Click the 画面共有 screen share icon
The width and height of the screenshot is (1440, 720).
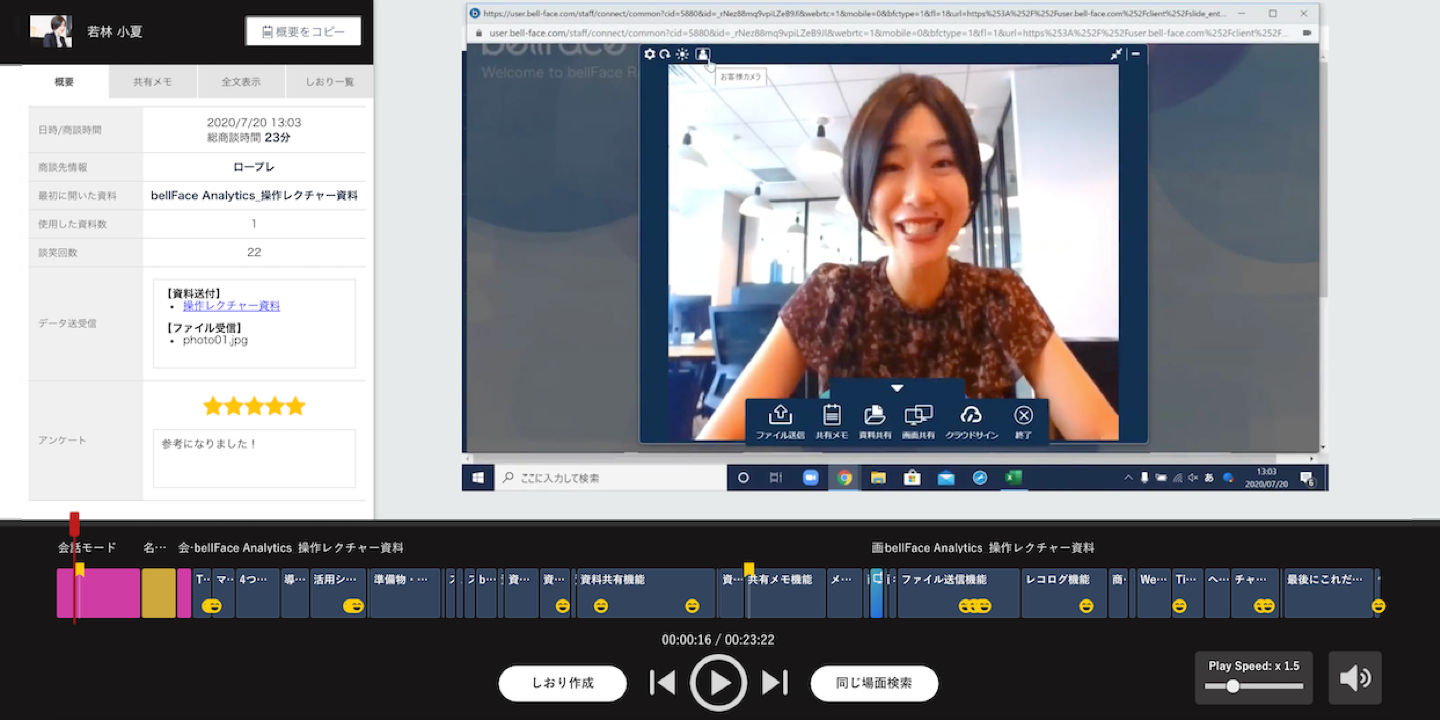(918, 416)
